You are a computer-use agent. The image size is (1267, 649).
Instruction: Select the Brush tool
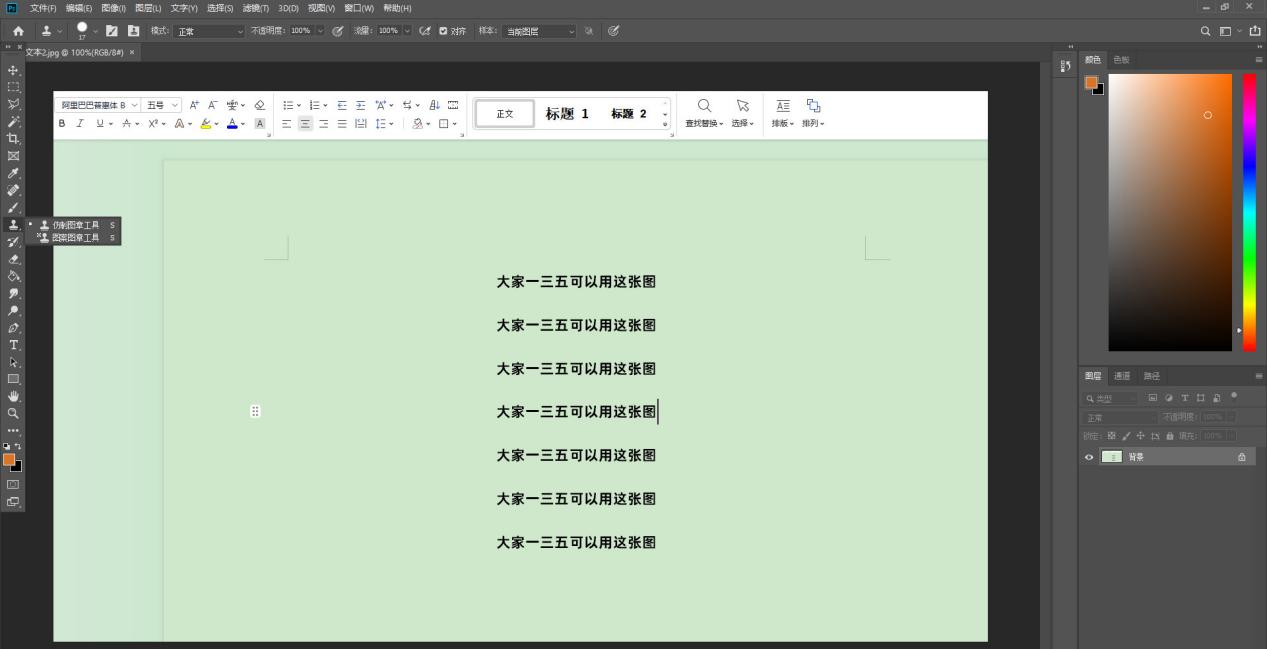point(13,207)
